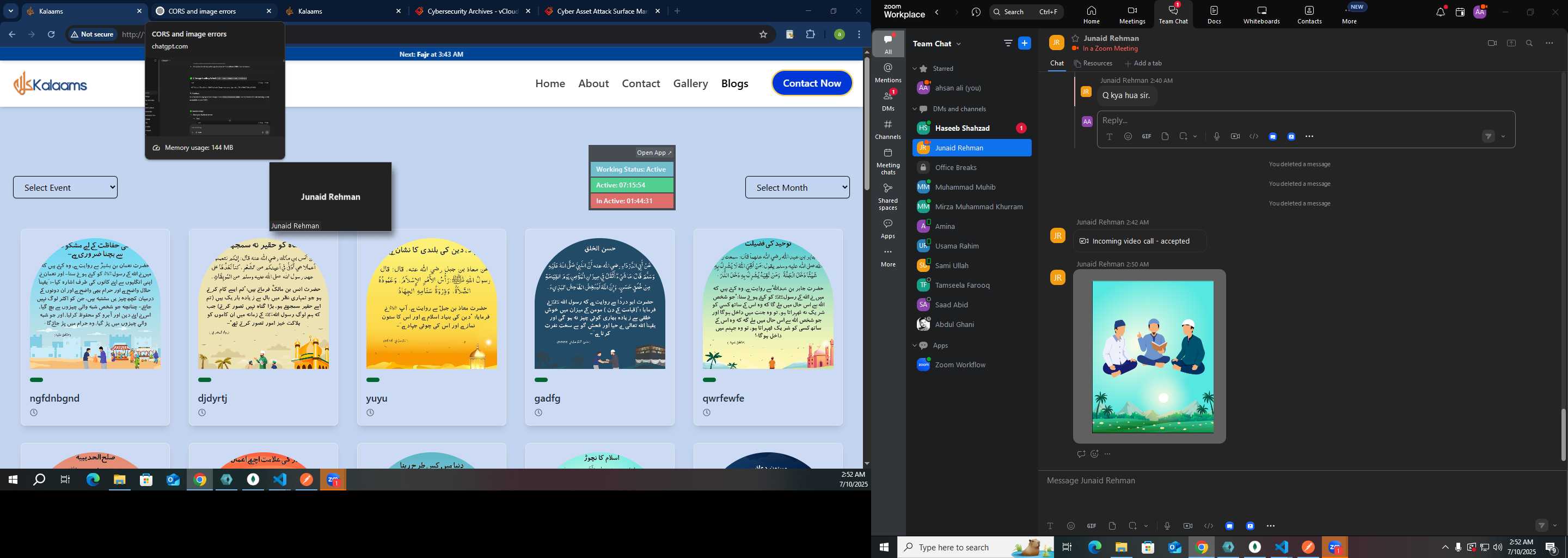Open screenshot options arrow in bottom composer
Screen dimensions: 1568x558
(1146, 526)
